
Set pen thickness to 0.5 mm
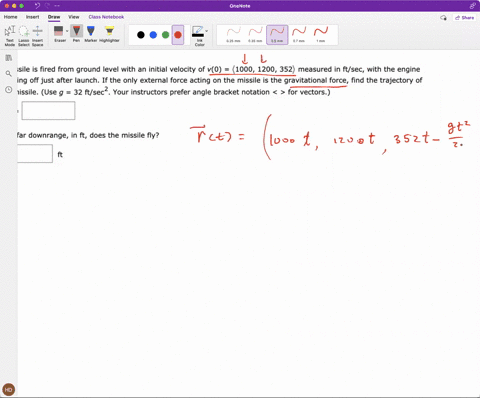point(277,35)
